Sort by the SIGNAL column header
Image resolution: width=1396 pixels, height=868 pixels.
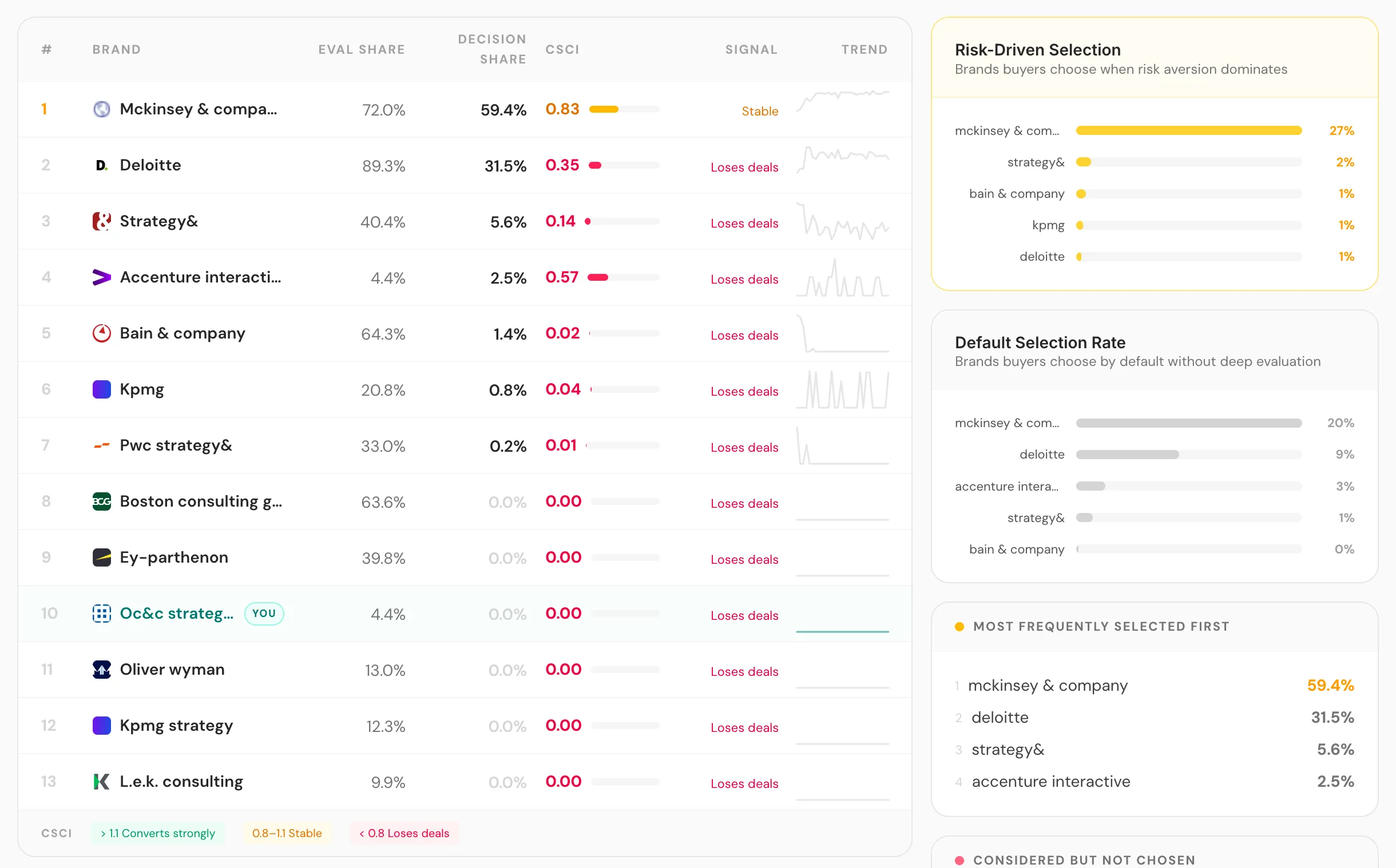[x=751, y=49]
